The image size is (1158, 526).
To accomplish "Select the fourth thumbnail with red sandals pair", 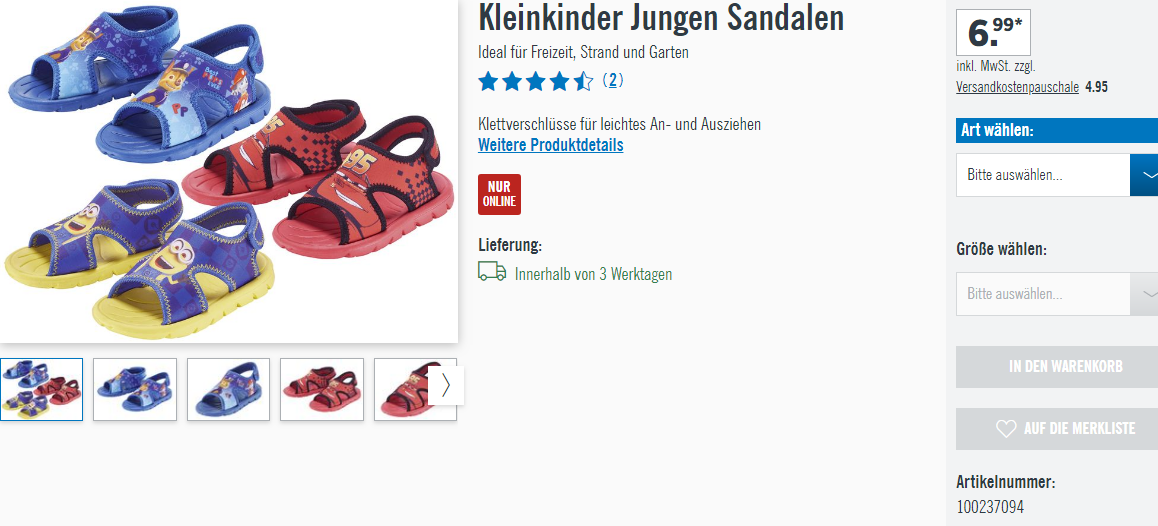I will tap(322, 389).
